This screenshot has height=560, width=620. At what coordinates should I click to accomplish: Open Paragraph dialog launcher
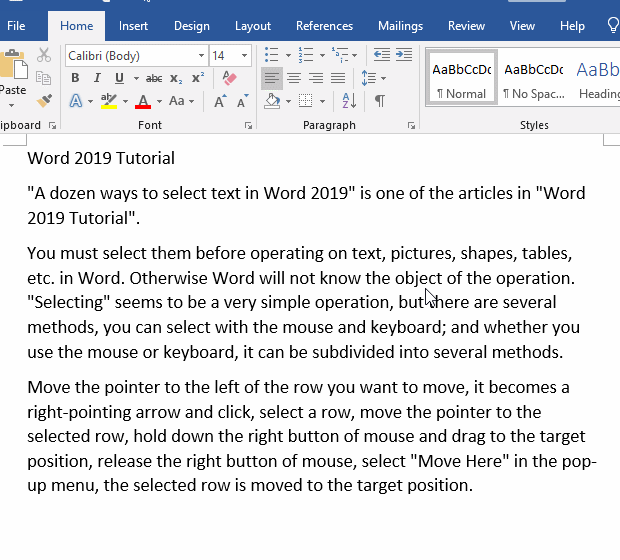(411, 126)
